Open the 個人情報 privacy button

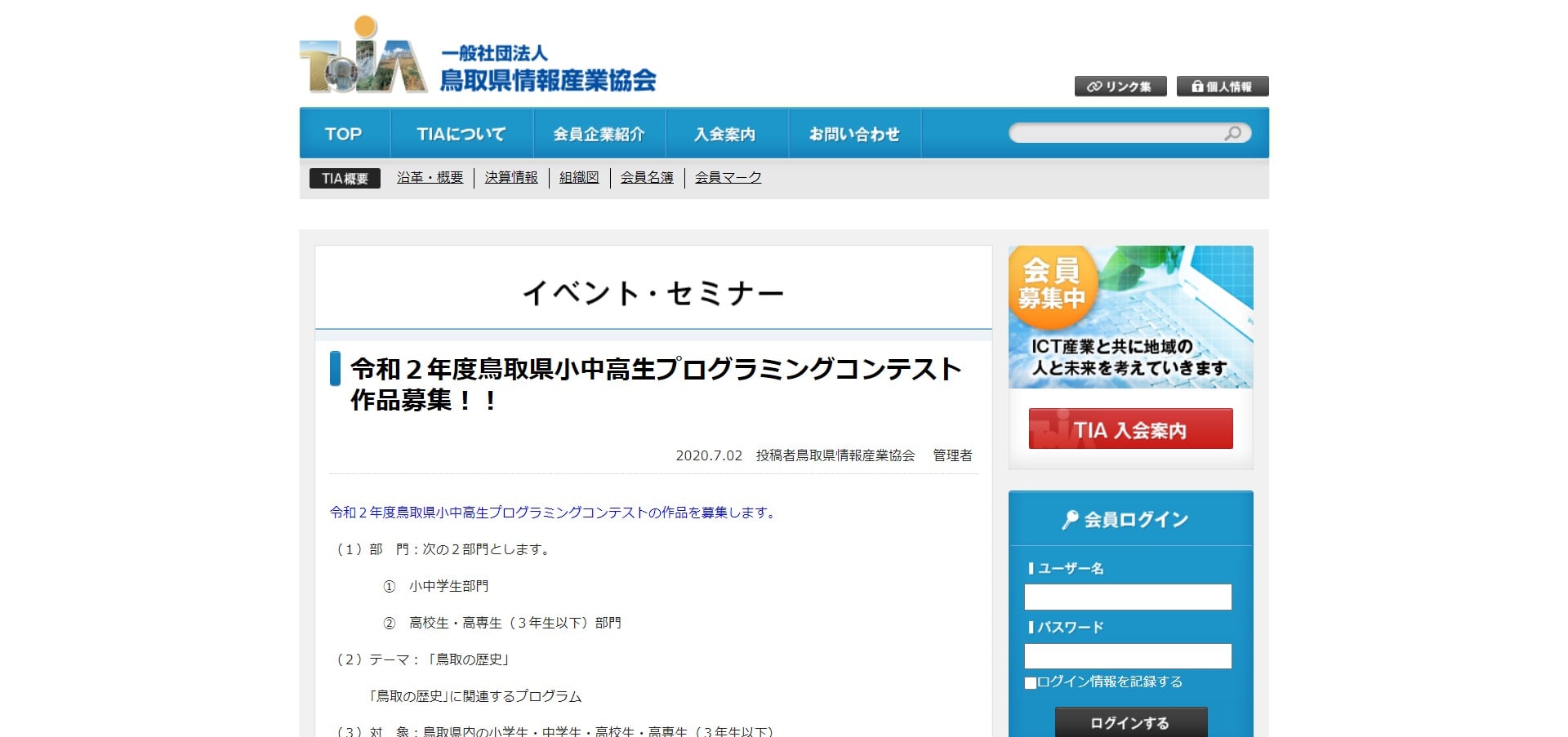click(1222, 87)
